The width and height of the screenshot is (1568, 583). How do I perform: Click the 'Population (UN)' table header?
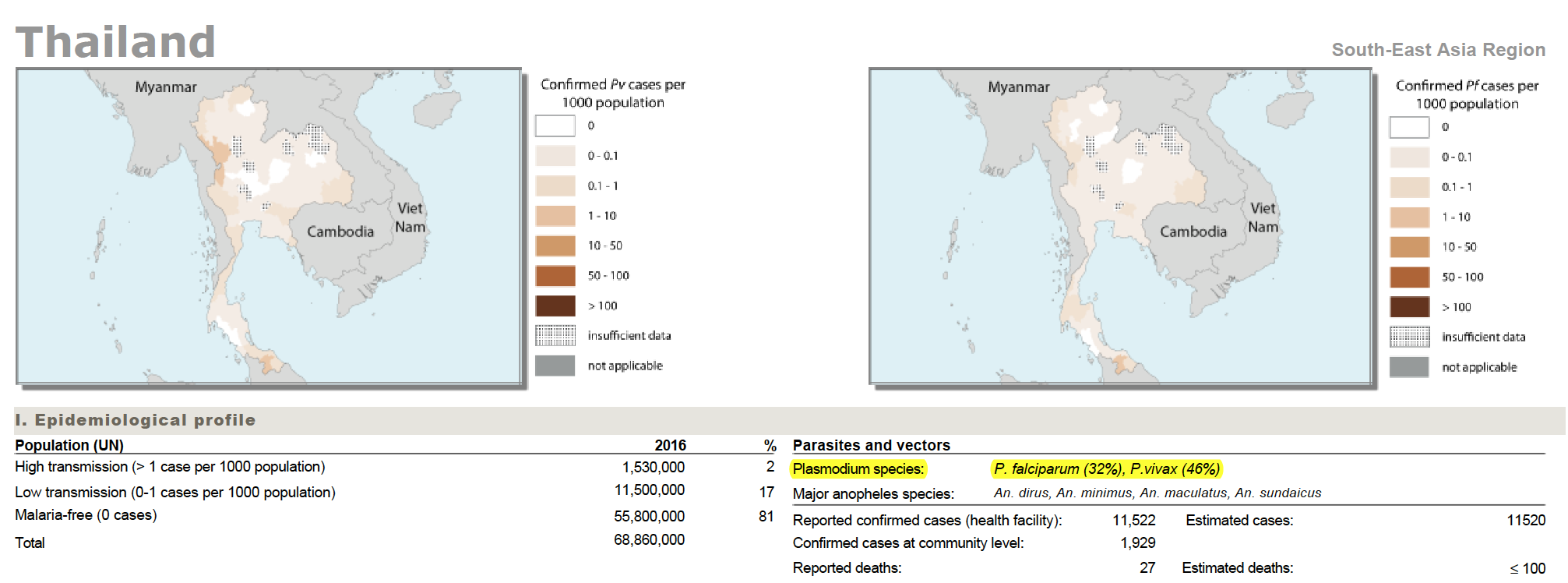coord(69,445)
